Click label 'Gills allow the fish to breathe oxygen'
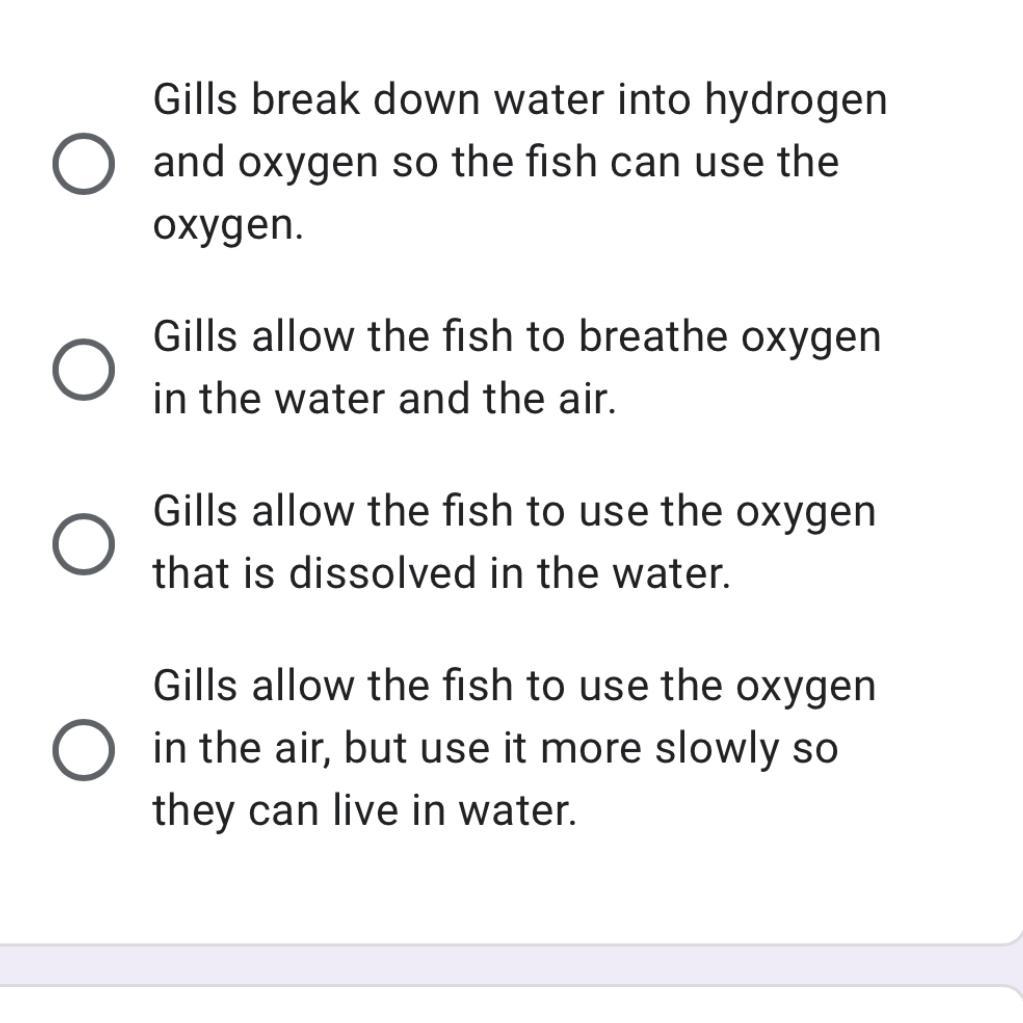1023x1023 pixels. (x=516, y=337)
